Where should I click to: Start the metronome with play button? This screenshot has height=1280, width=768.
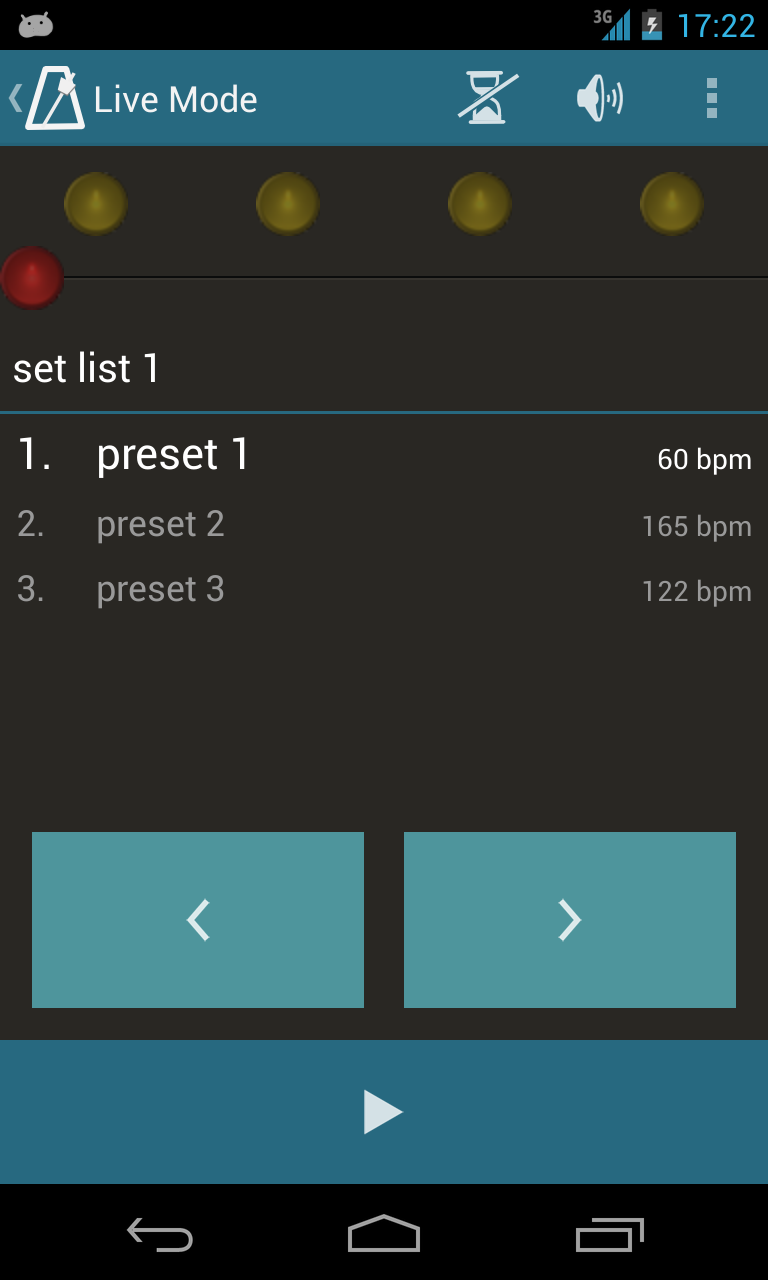pyautogui.click(x=383, y=1112)
